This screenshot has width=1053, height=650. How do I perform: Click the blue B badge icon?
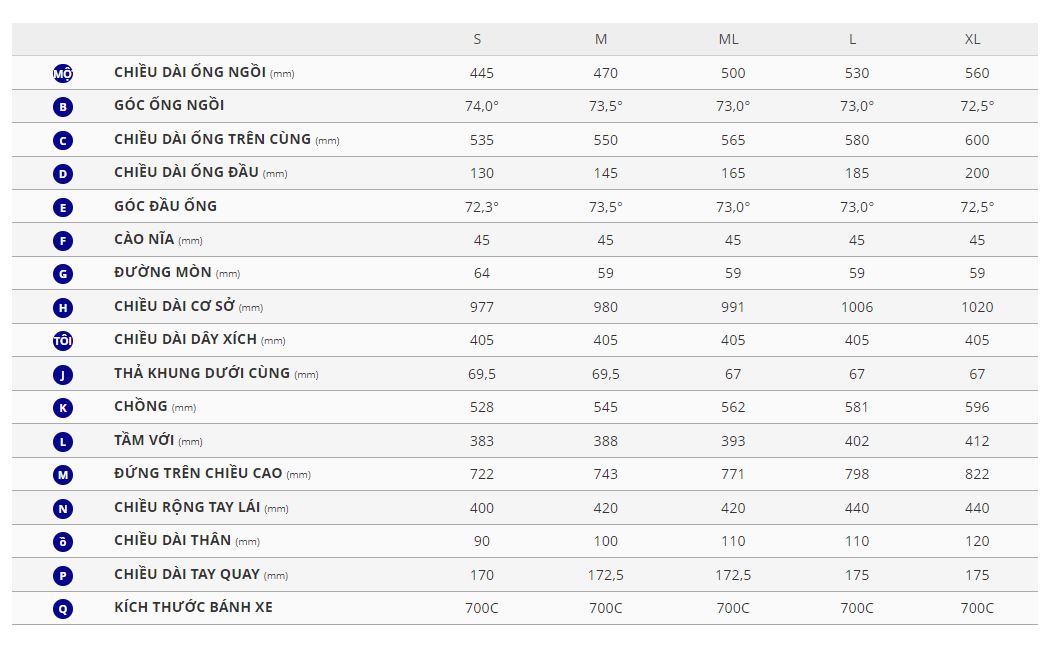point(63,107)
